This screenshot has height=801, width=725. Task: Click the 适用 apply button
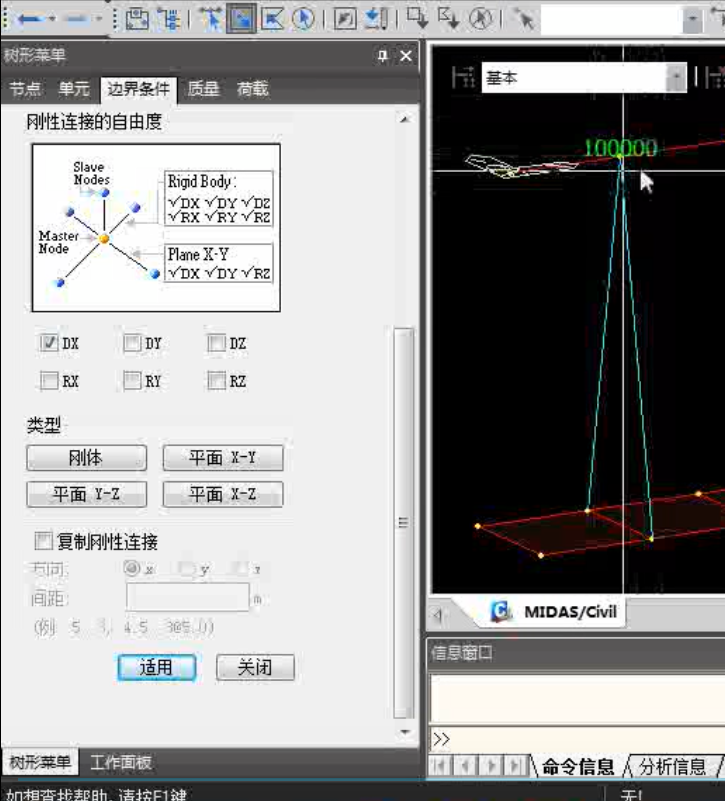click(x=156, y=667)
